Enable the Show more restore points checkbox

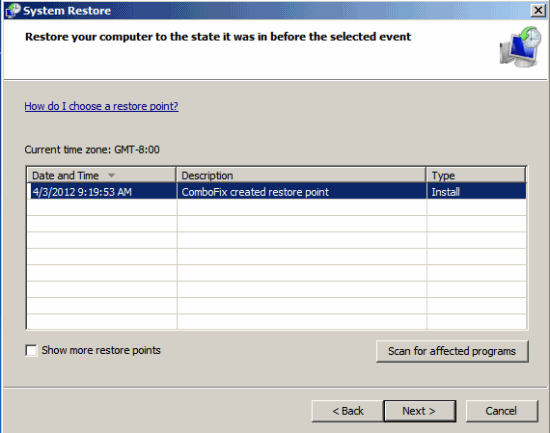(x=31, y=350)
